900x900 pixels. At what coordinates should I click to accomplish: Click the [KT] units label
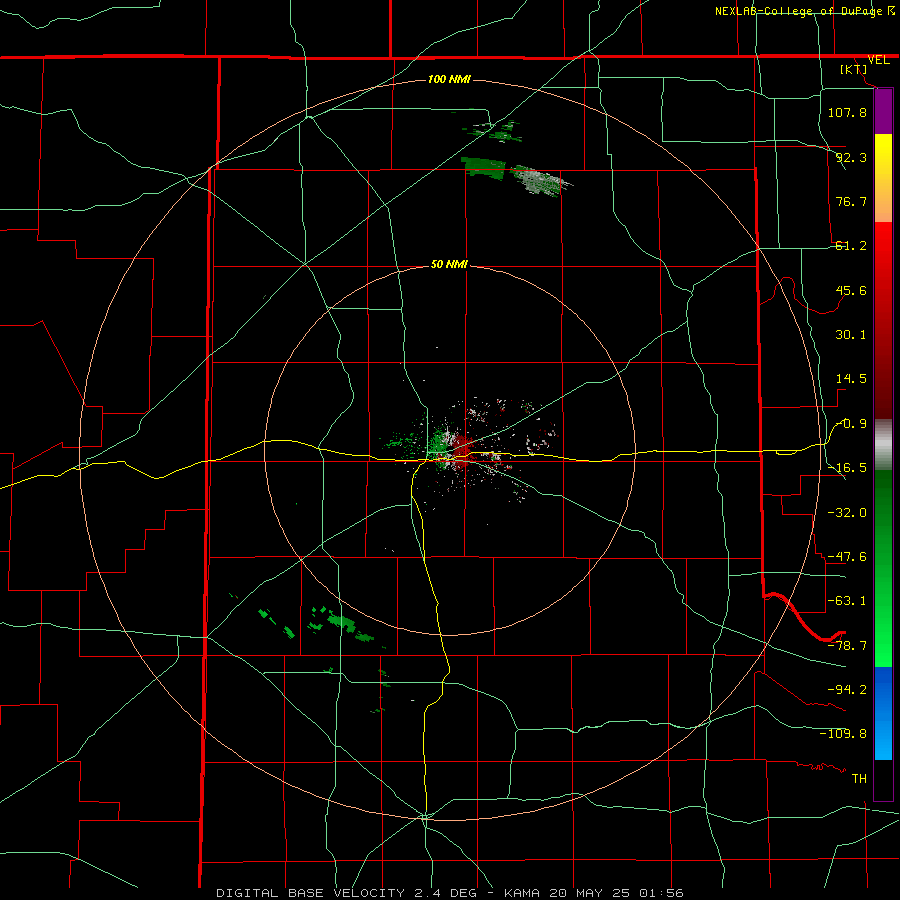[x=854, y=69]
